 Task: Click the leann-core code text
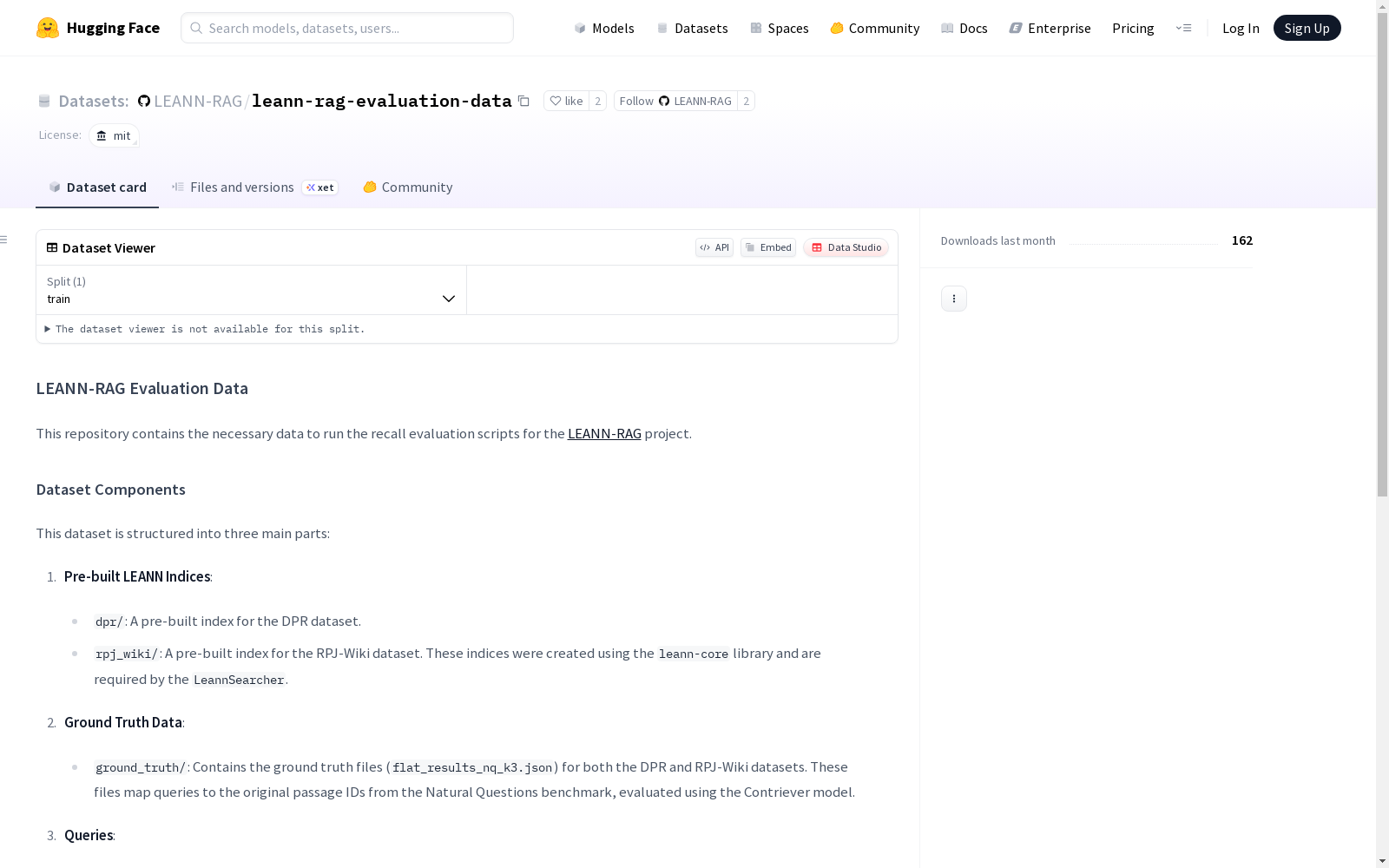click(x=694, y=654)
